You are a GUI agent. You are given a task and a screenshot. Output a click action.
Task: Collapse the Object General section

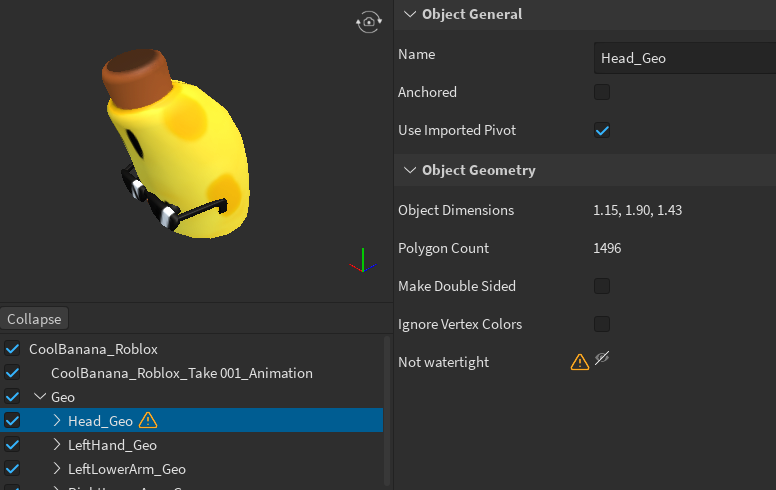click(410, 14)
